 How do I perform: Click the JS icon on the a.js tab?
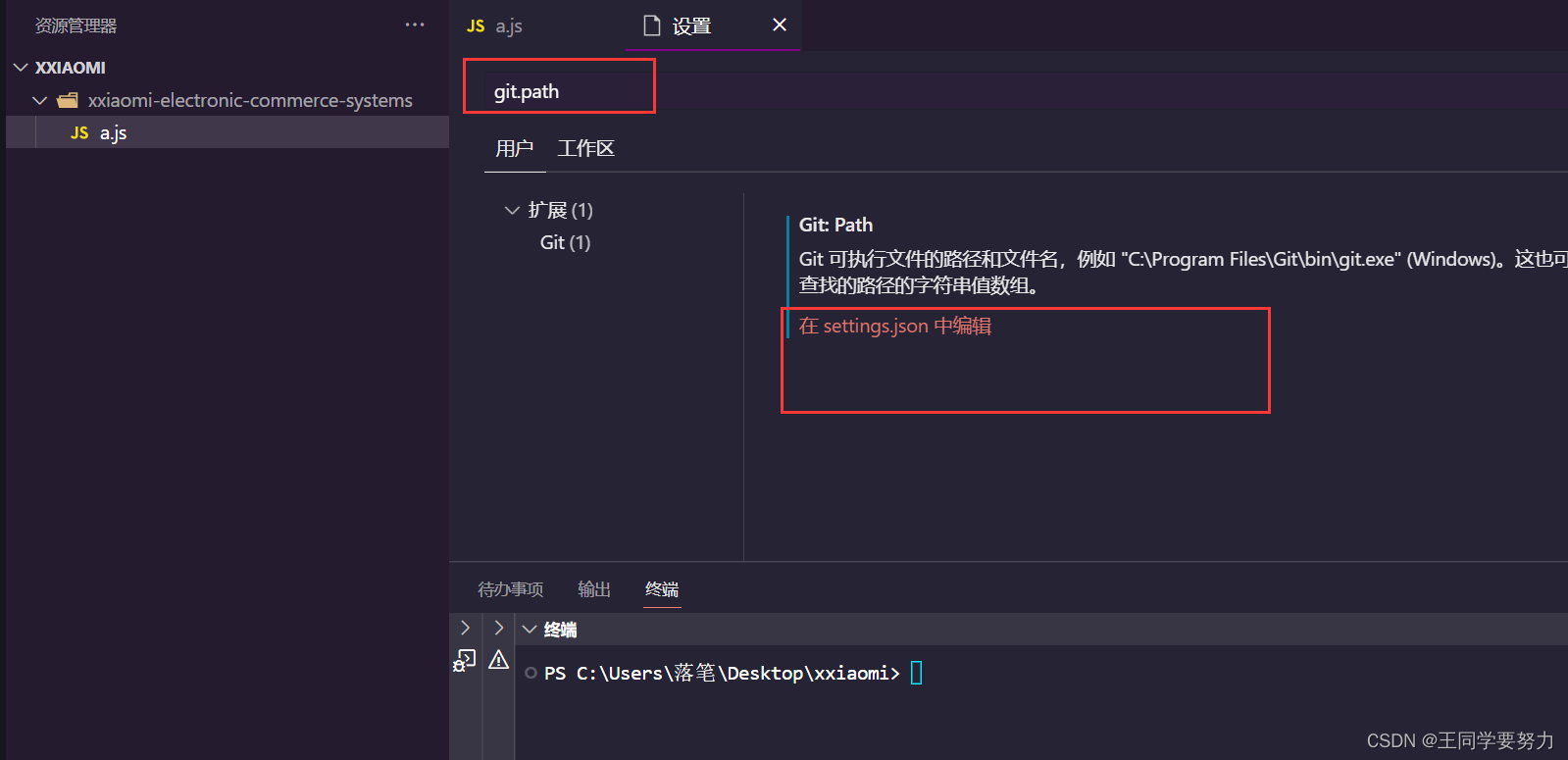tap(476, 25)
